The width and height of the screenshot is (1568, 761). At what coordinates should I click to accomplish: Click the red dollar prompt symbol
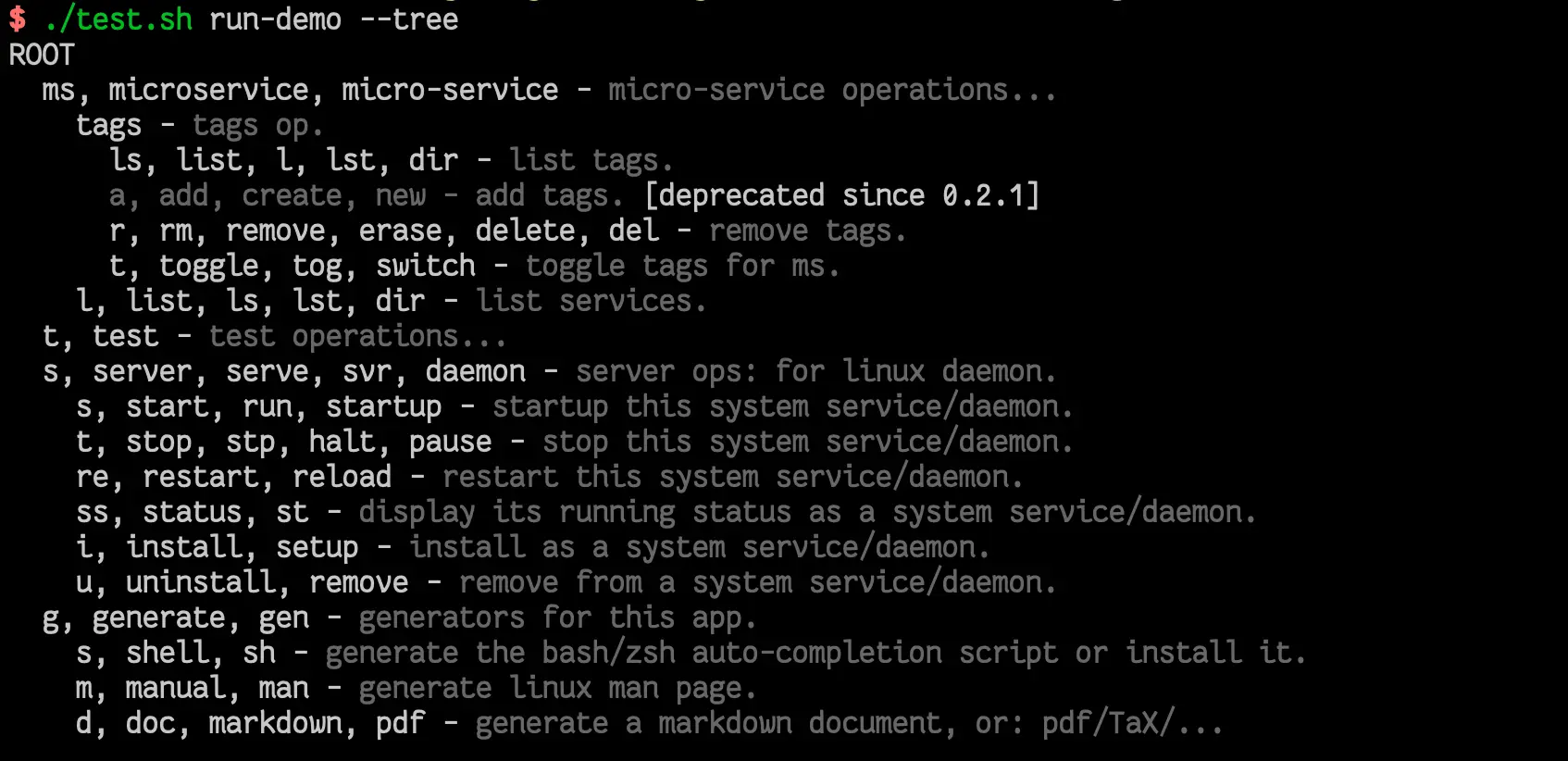point(18,19)
